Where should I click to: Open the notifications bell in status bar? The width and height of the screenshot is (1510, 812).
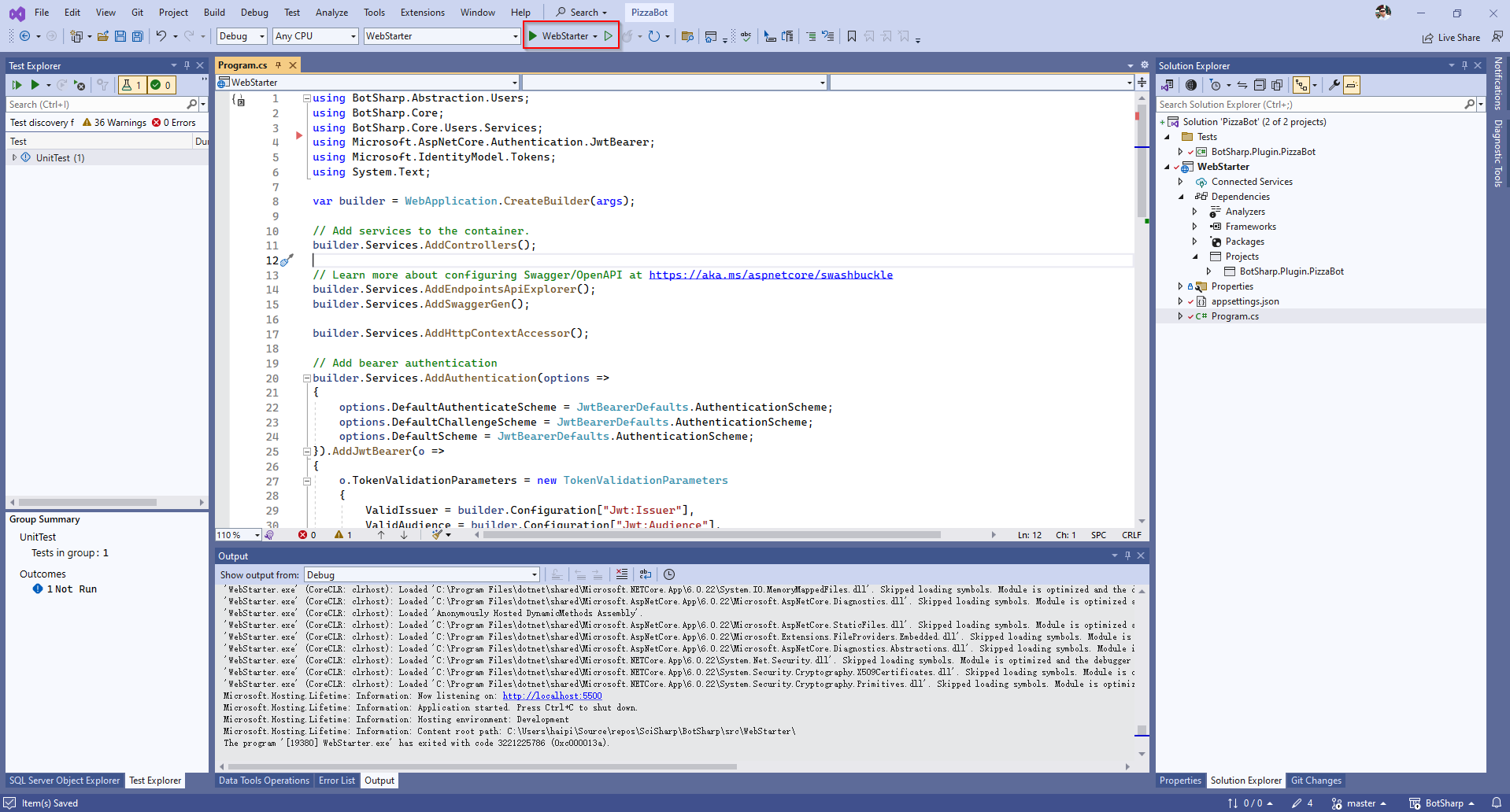[x=1497, y=803]
